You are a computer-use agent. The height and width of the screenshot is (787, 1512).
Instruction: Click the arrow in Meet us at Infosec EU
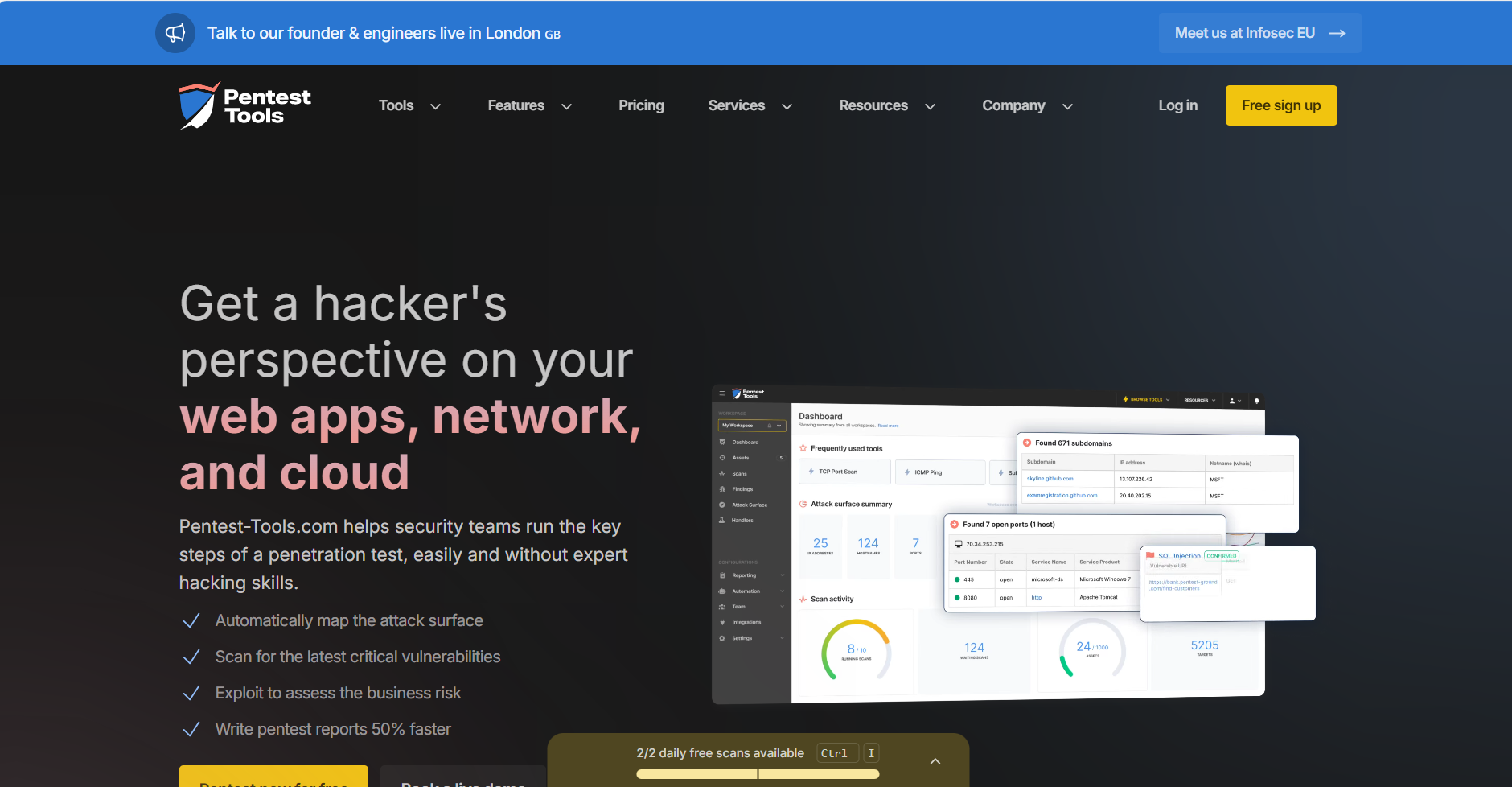coord(1337,33)
